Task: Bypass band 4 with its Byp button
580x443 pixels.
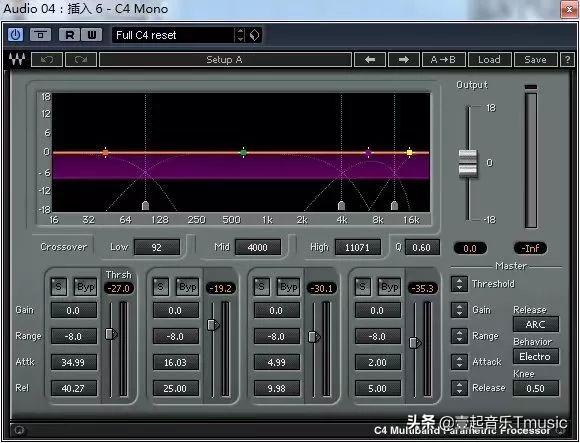Action: tap(390, 287)
